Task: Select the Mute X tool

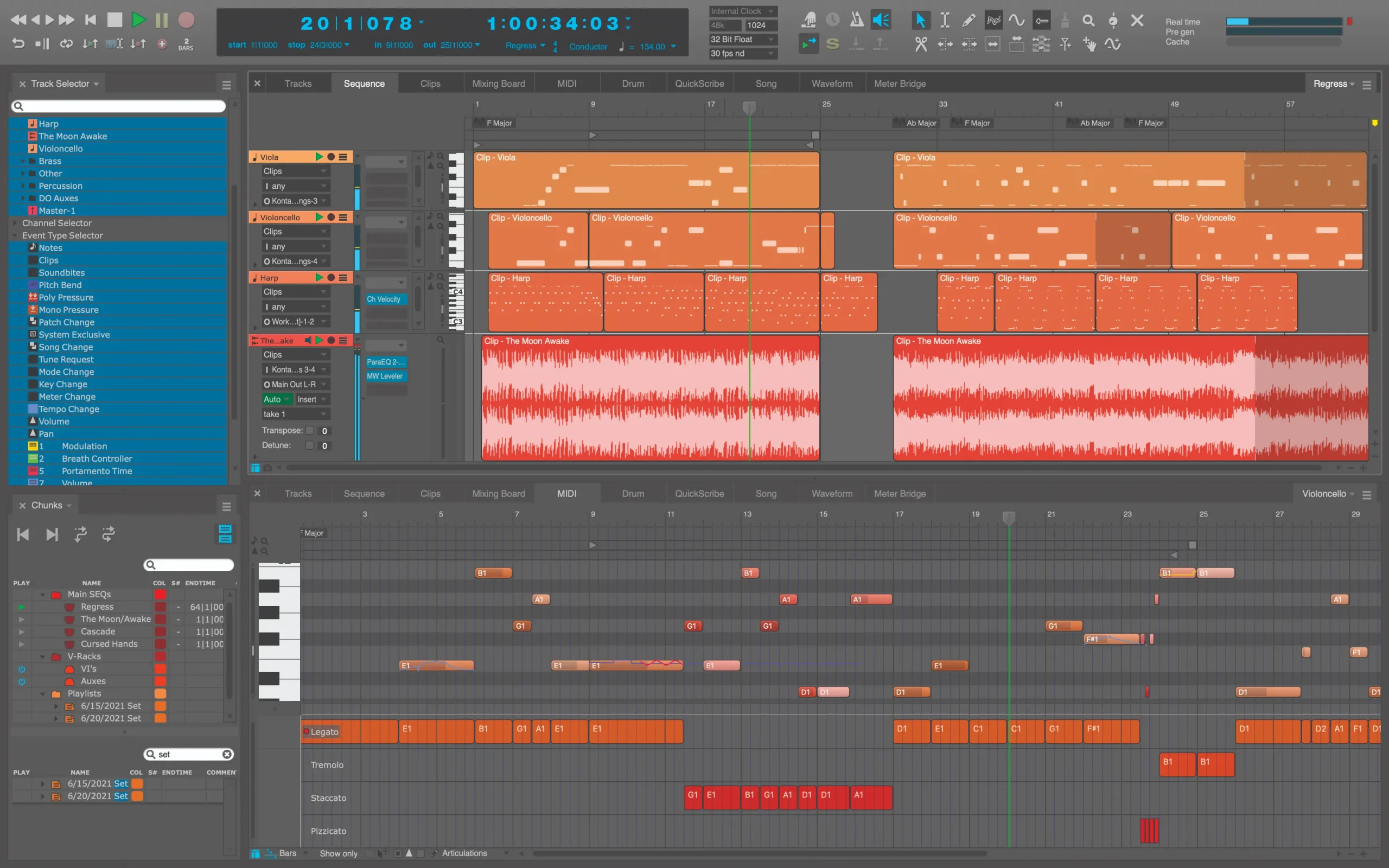Action: (x=1137, y=21)
